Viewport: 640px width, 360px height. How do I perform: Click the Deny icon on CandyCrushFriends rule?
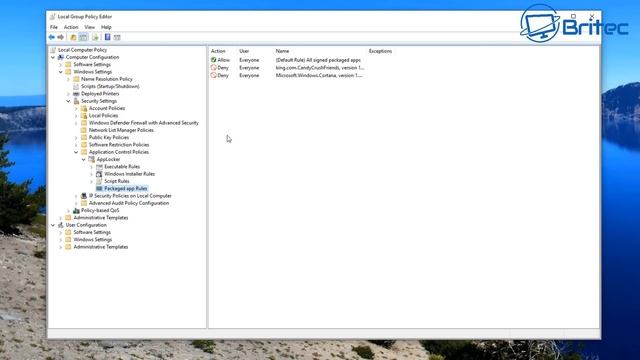(213, 68)
